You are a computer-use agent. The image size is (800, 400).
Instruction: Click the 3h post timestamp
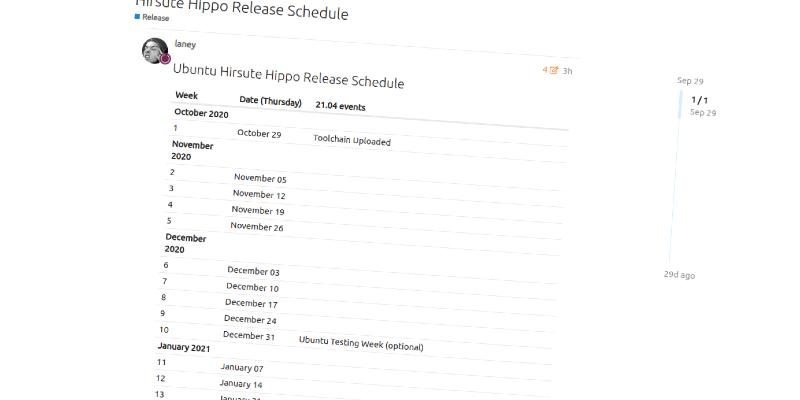tap(567, 71)
